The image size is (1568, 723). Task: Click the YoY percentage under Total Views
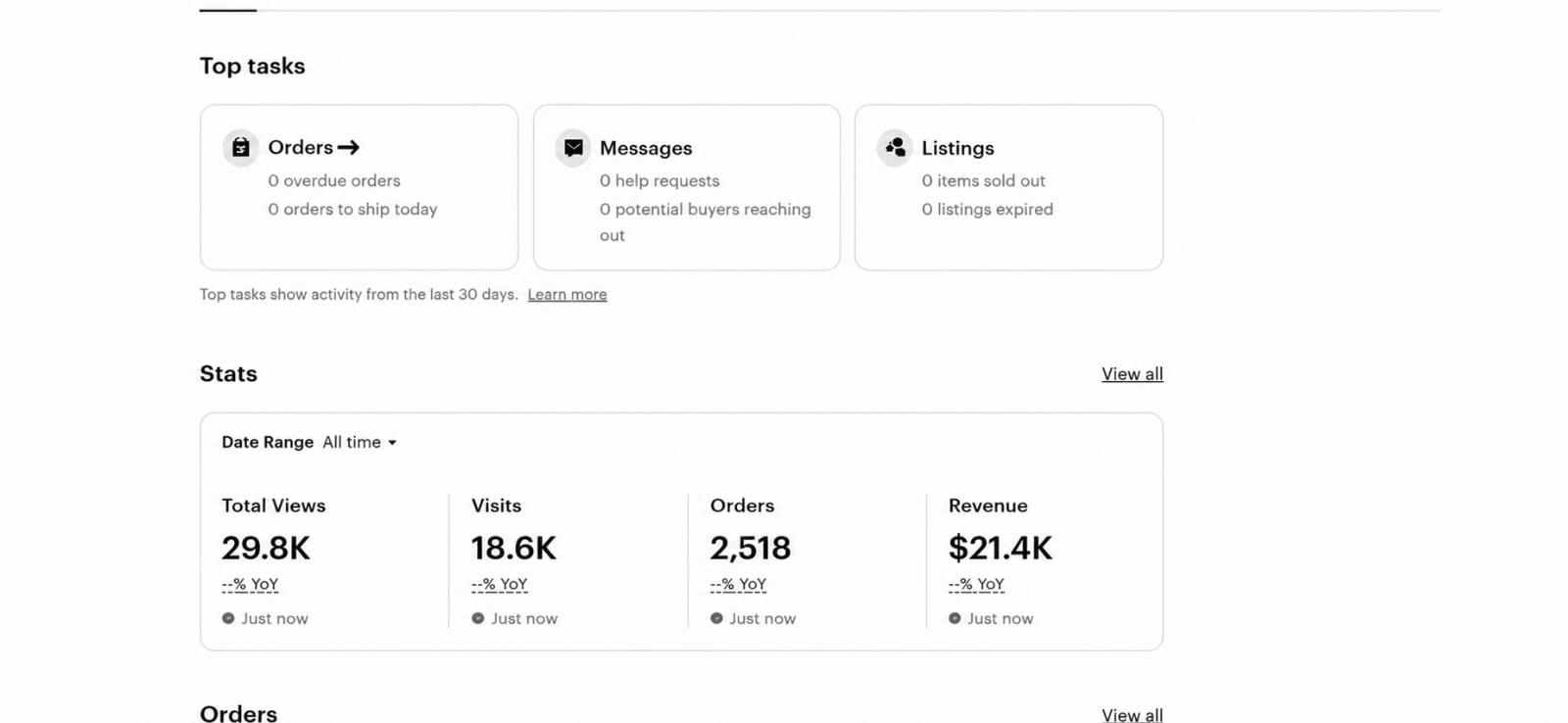click(250, 585)
